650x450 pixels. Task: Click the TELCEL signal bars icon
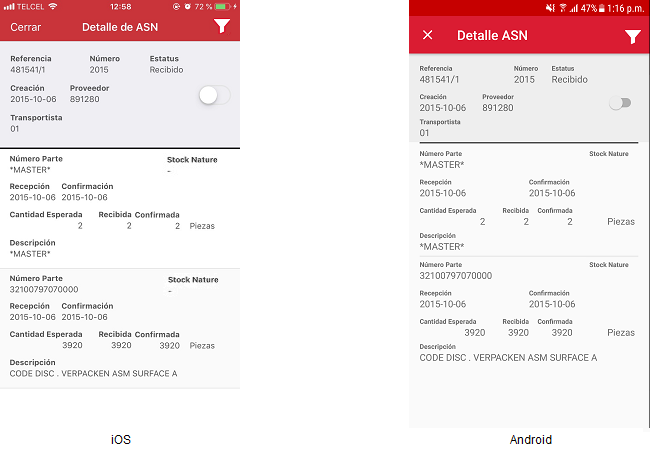click(x=9, y=6)
